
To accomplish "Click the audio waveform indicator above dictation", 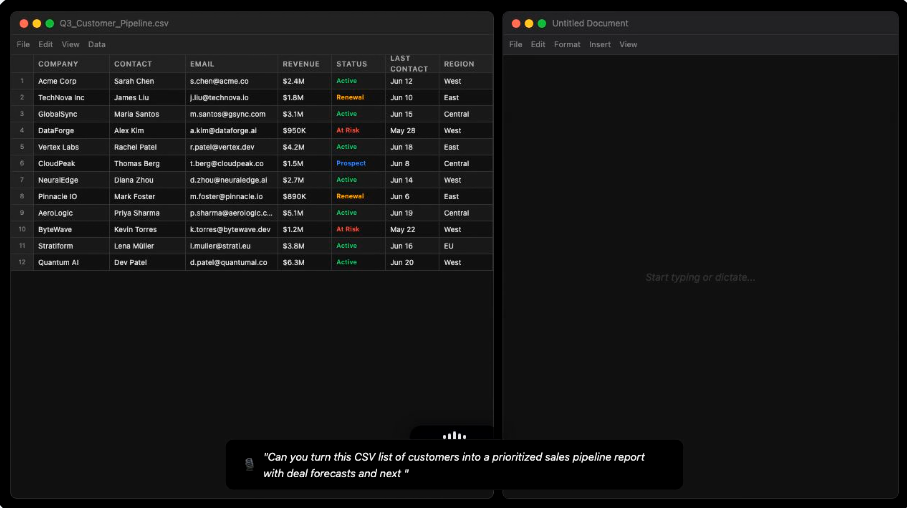I will tap(454, 435).
